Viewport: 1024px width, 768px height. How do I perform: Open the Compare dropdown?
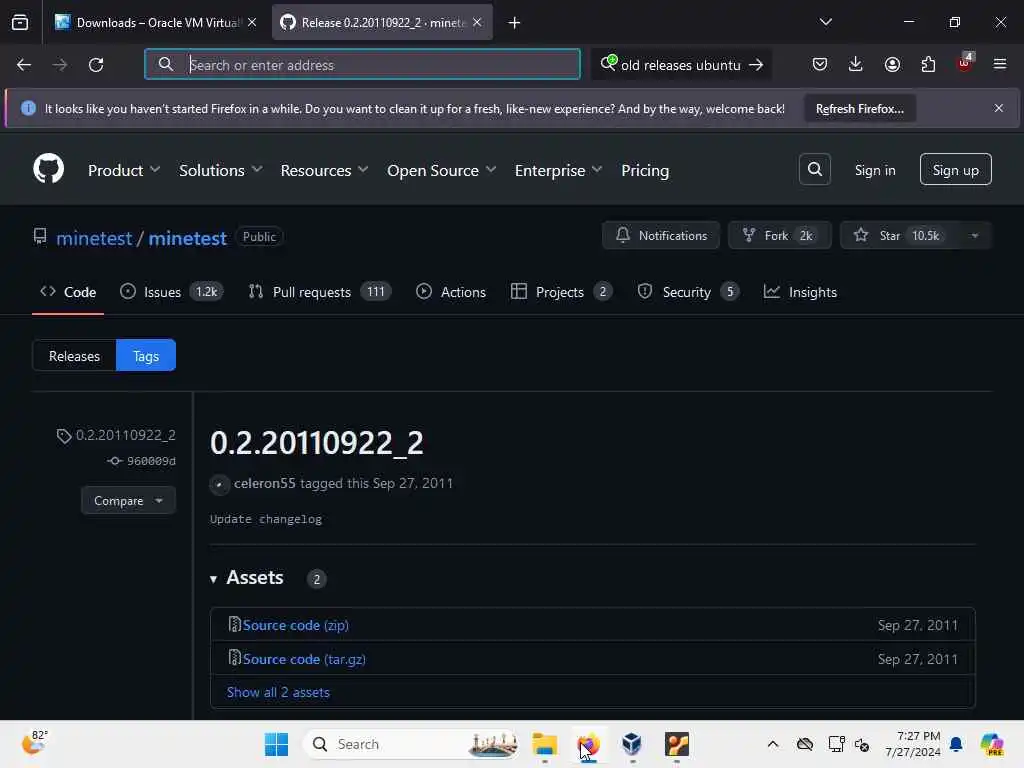click(x=128, y=501)
